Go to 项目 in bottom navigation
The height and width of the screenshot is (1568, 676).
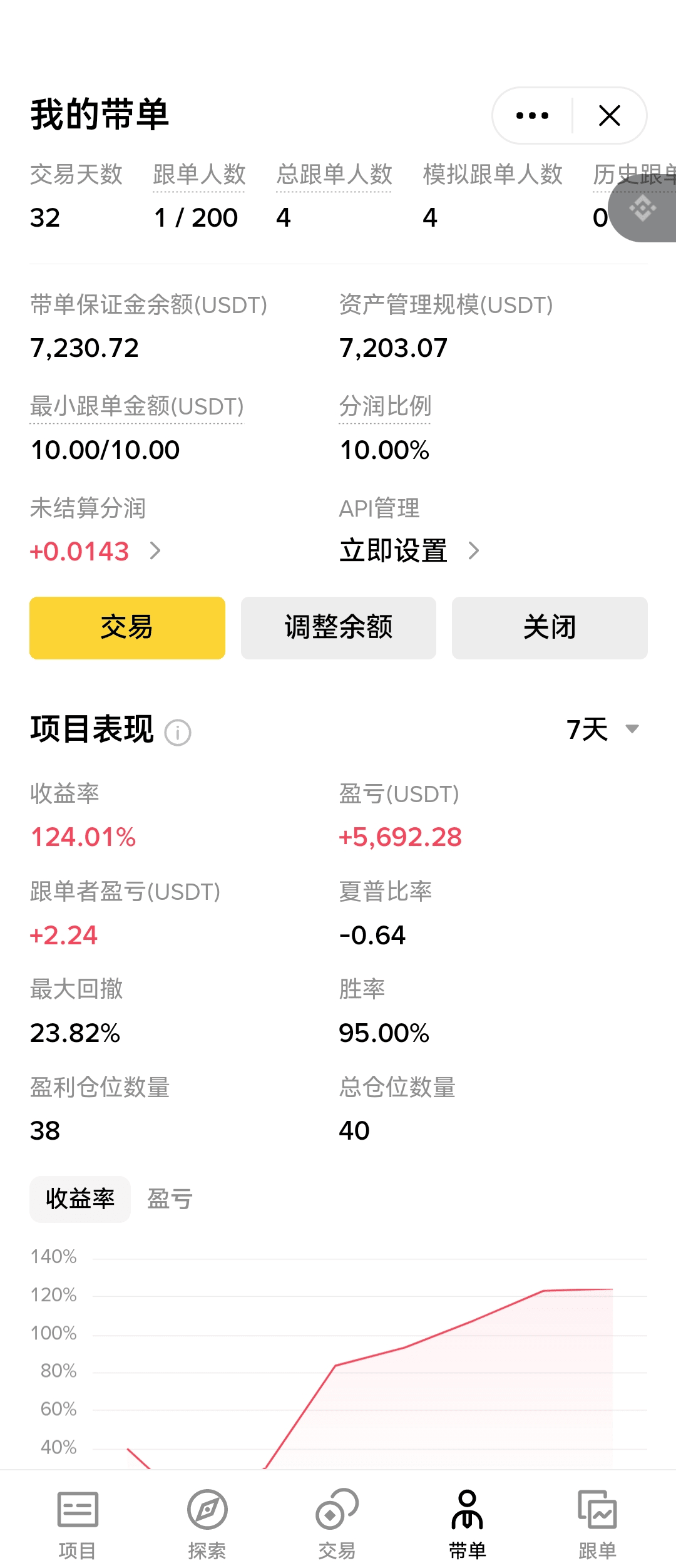(x=78, y=1523)
